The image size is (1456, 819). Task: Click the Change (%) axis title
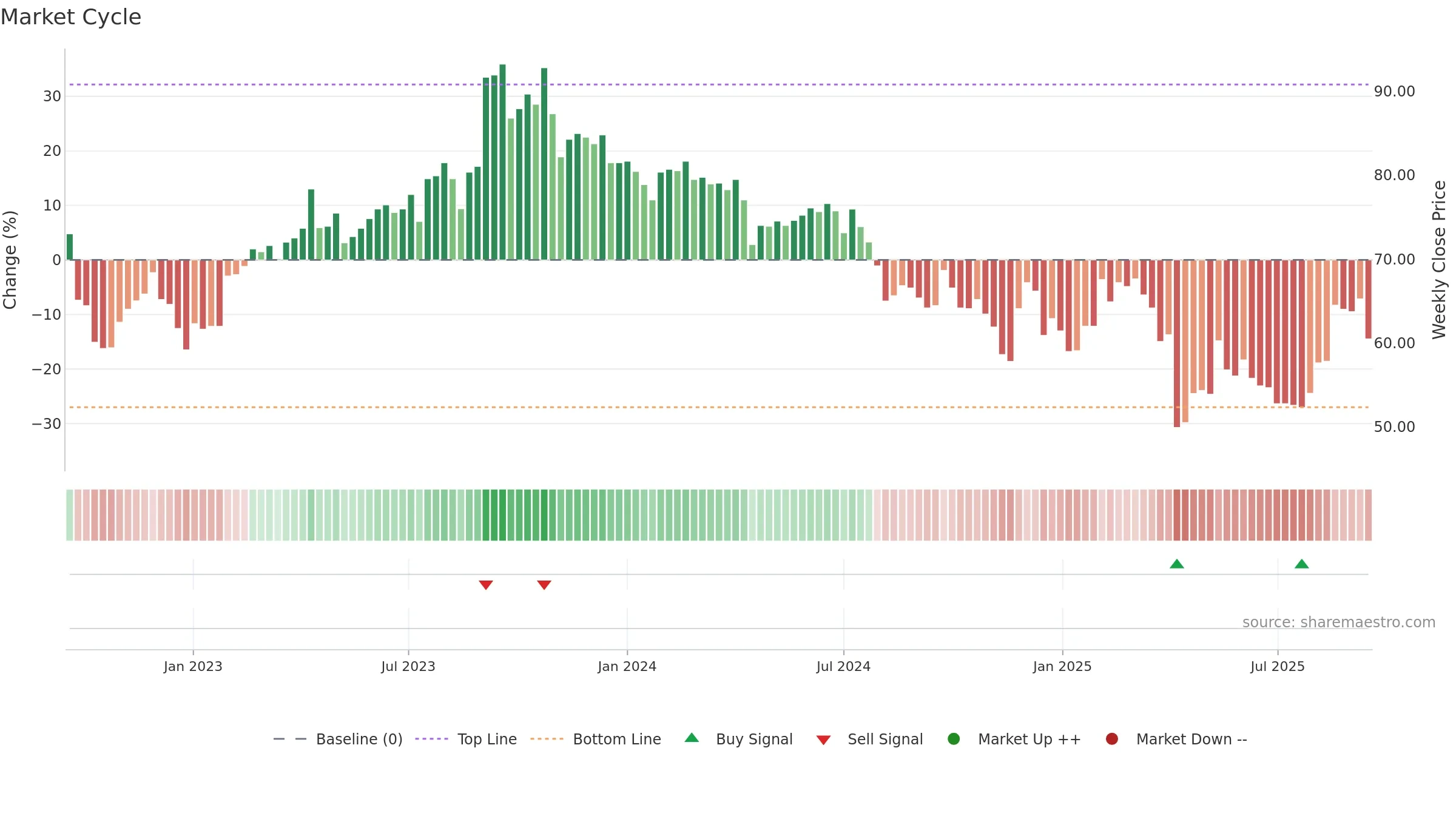[10, 260]
